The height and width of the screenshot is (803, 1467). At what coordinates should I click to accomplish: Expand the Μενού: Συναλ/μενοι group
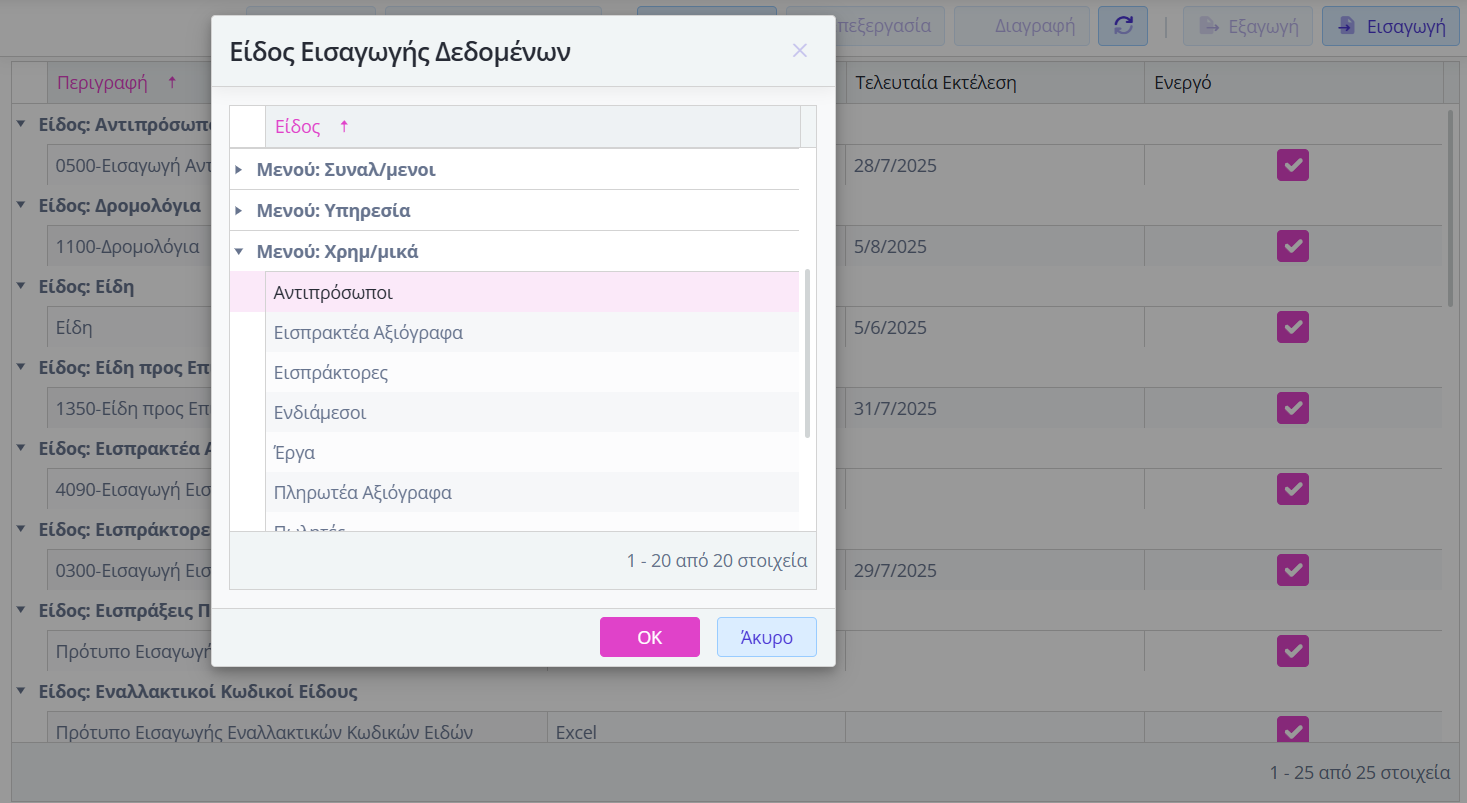pos(239,170)
